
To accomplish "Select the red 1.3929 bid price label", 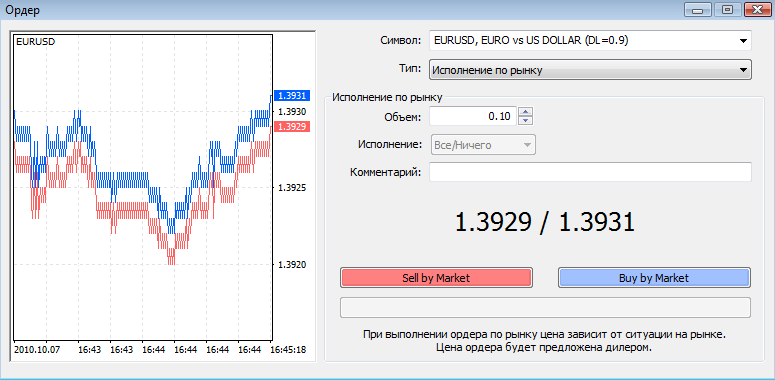I will (292, 127).
